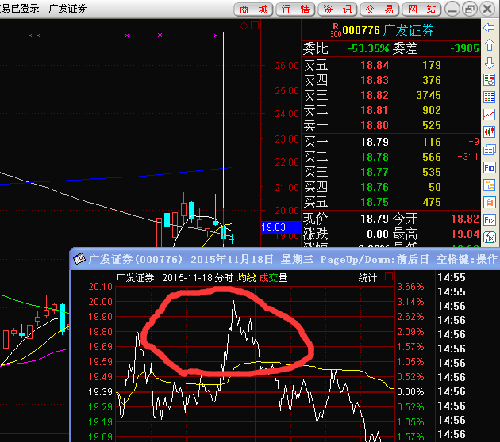Toggle the red square box beside 统计
500x442 pixels.
(x=389, y=276)
